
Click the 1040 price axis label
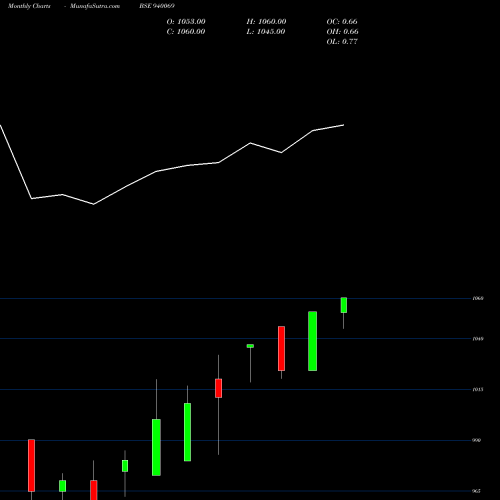coord(478,339)
